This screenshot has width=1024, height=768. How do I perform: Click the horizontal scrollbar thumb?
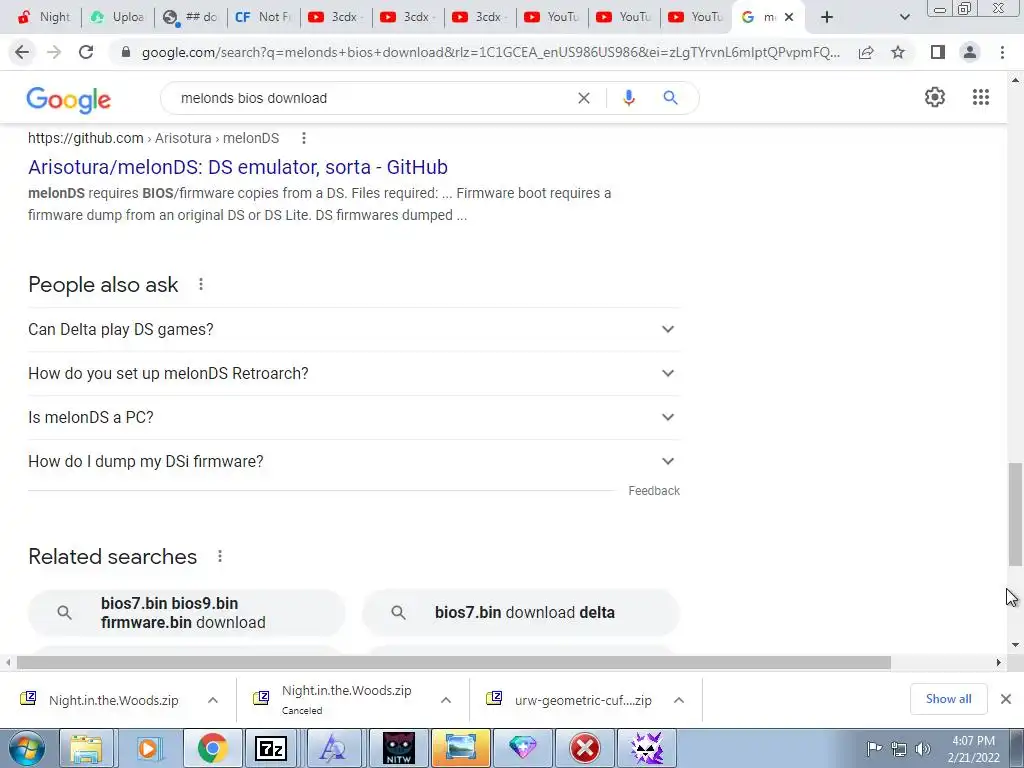click(x=453, y=662)
